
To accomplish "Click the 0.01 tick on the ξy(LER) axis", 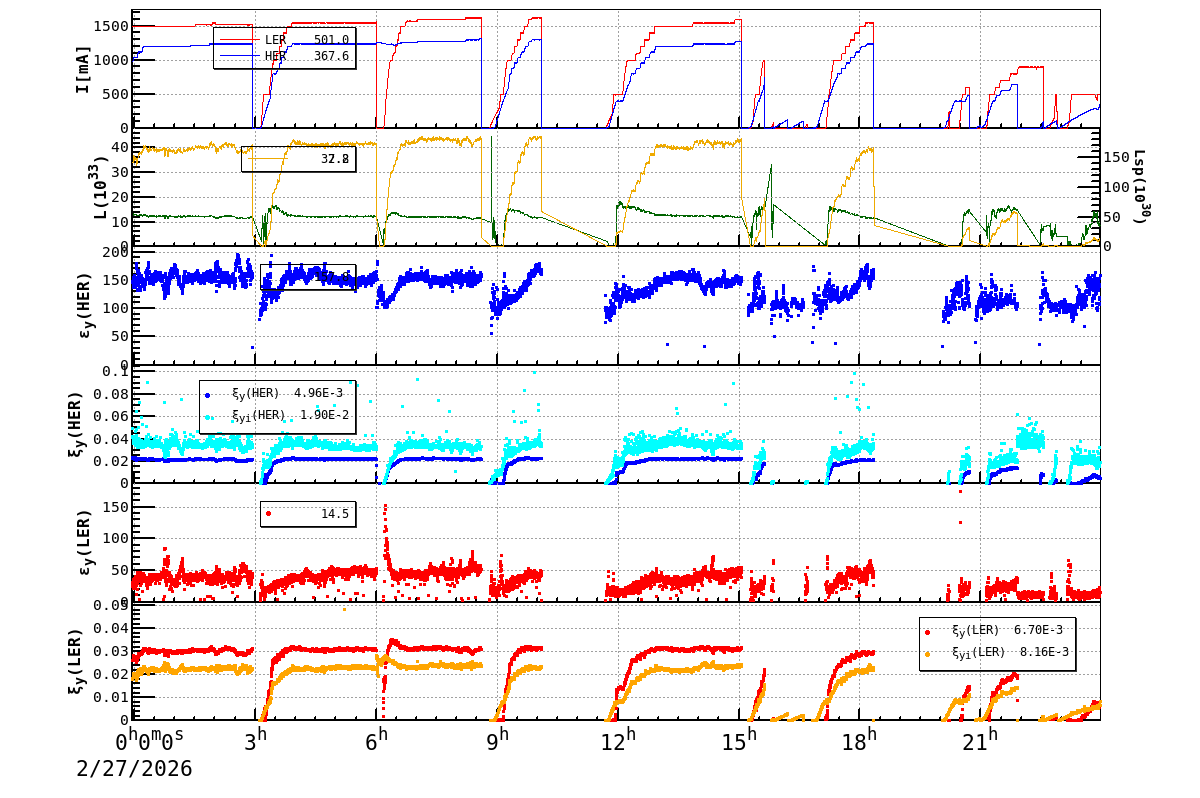I will 110,697.
